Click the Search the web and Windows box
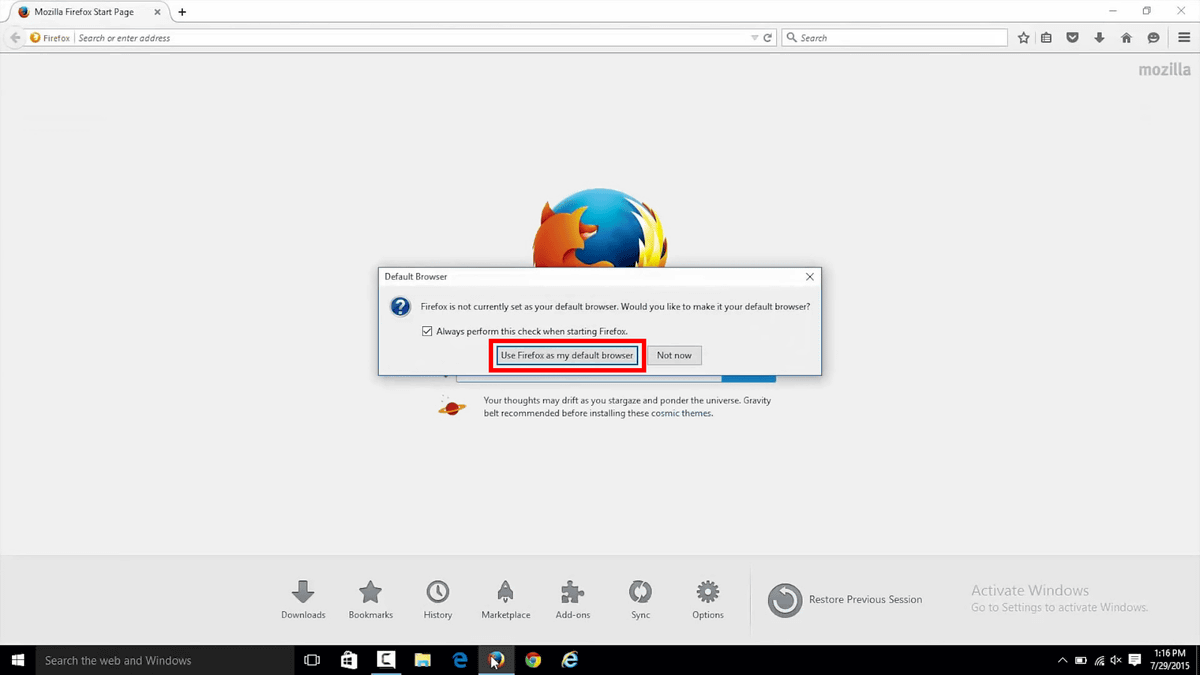This screenshot has height=675, width=1200. 165,660
